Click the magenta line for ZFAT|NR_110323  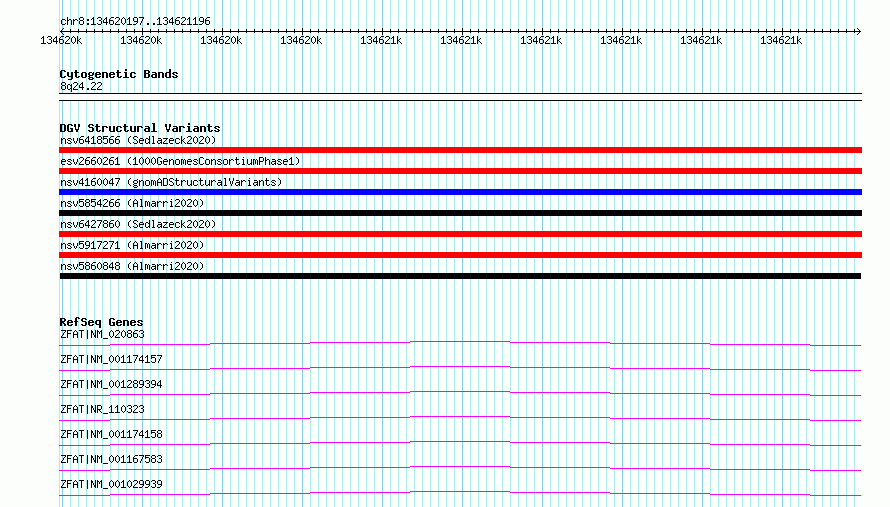point(460,418)
